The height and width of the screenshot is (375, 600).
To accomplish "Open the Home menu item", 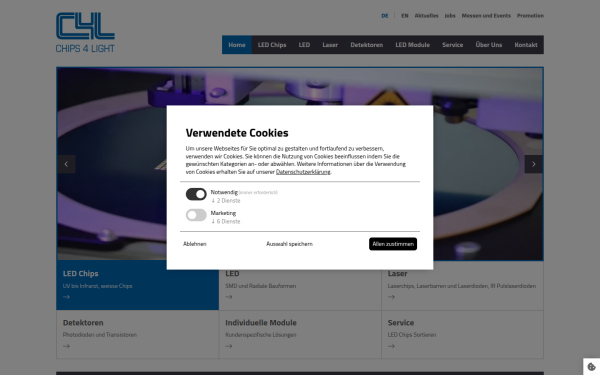I will (237, 45).
